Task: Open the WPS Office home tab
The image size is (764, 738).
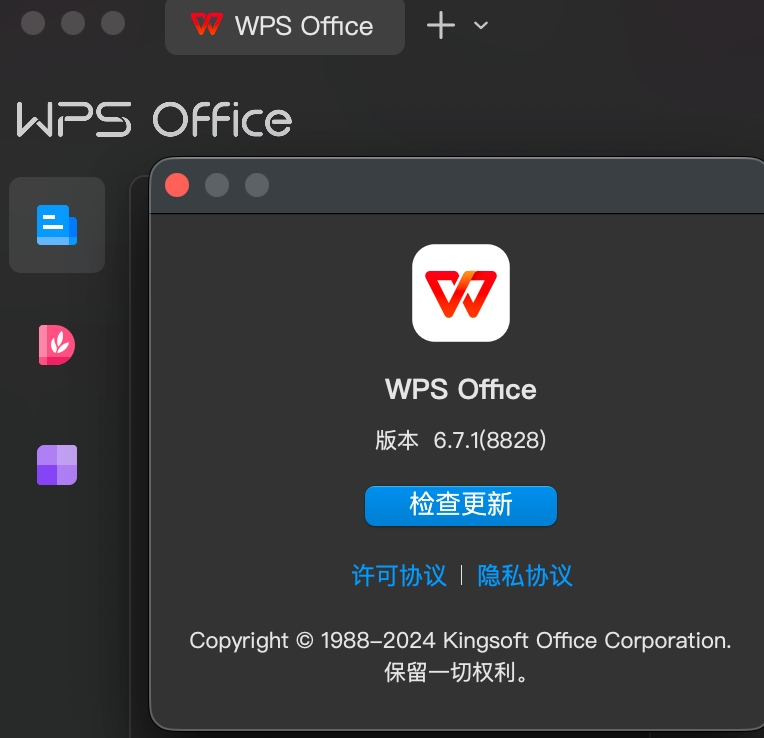Action: [285, 26]
